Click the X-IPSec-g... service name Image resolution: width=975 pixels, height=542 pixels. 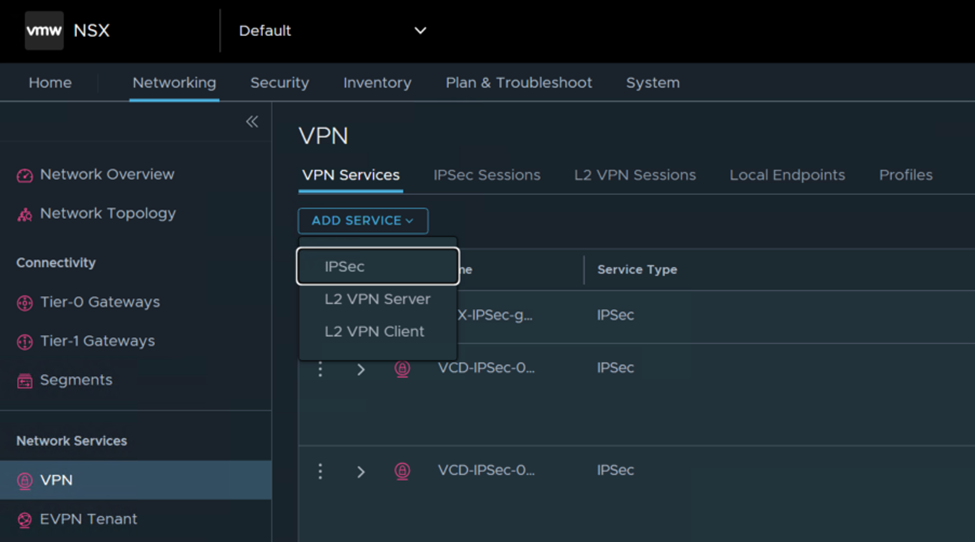point(495,315)
